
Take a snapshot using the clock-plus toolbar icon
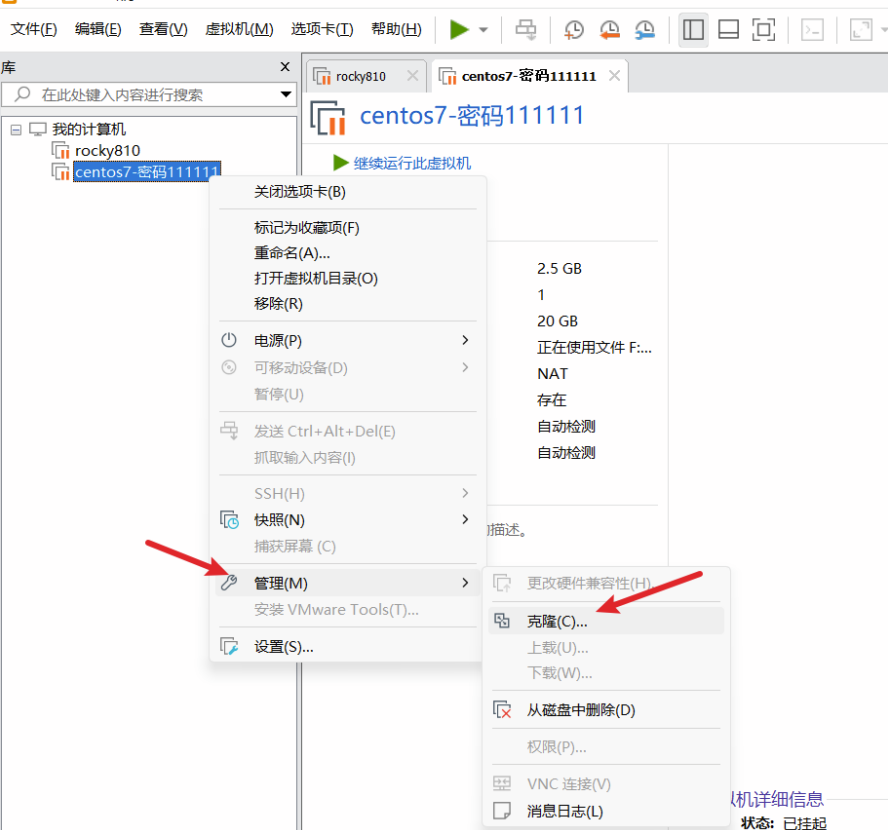tap(574, 29)
